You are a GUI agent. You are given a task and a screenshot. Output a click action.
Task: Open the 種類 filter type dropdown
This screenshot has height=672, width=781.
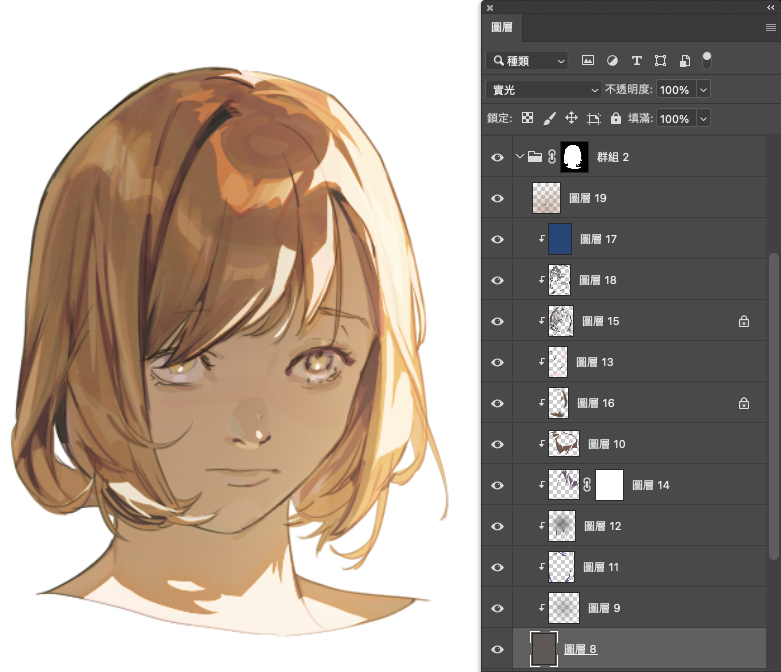coord(526,61)
